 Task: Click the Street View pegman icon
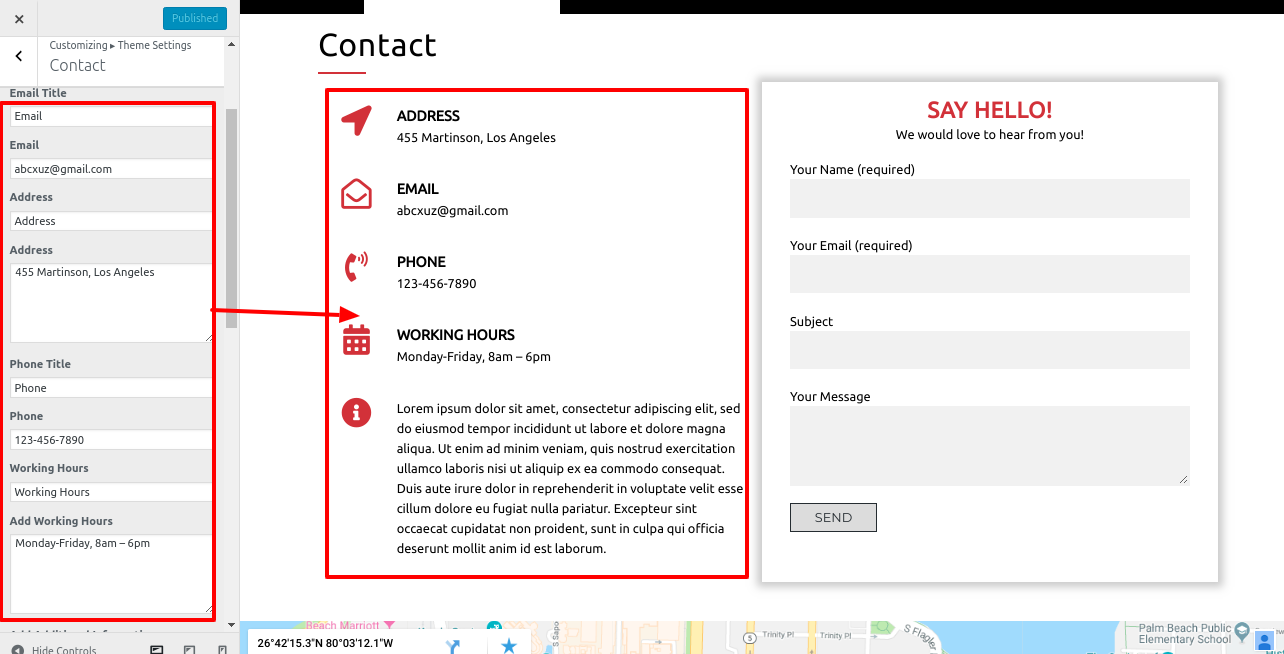coord(1265,640)
